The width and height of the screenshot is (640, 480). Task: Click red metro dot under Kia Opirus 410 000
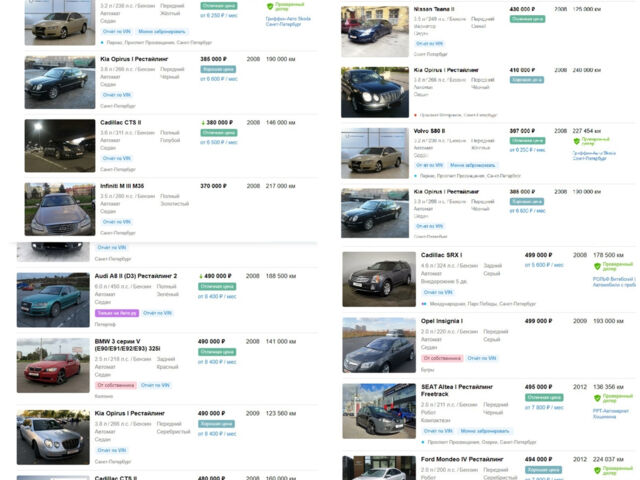click(416, 115)
